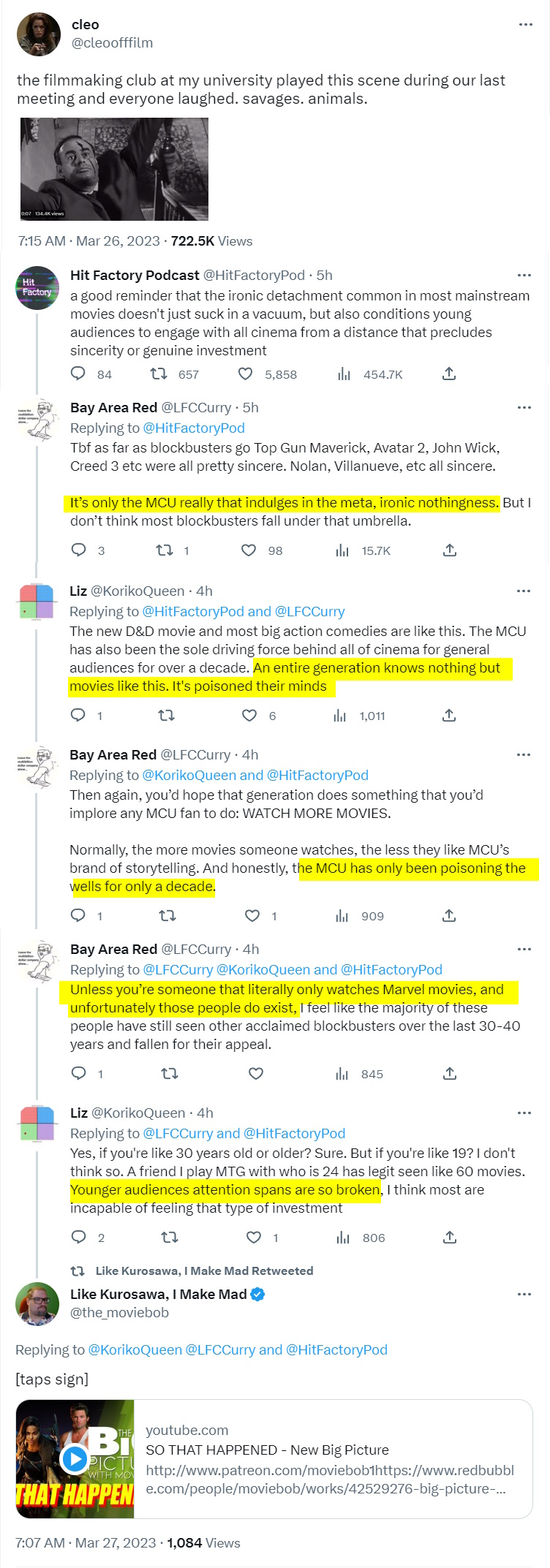Open more options for Hit Factory Podcast tweet

coord(524,276)
